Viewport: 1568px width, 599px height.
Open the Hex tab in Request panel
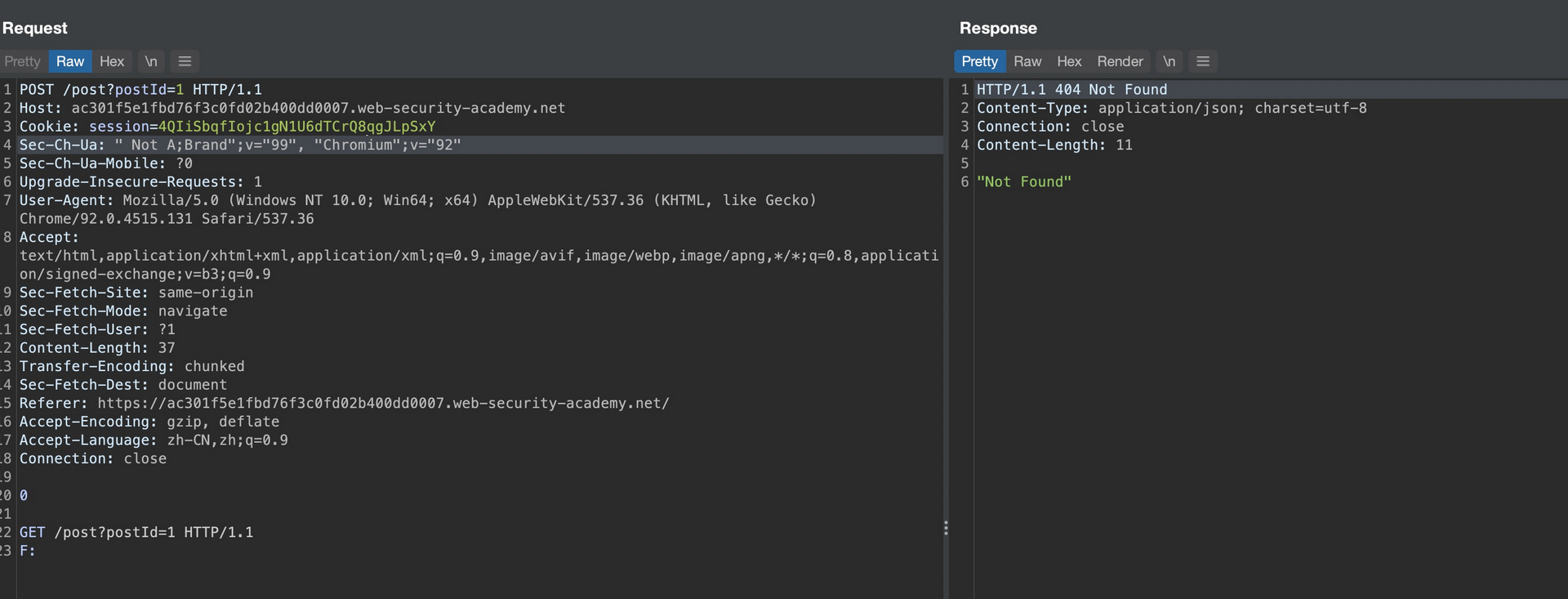[112, 61]
